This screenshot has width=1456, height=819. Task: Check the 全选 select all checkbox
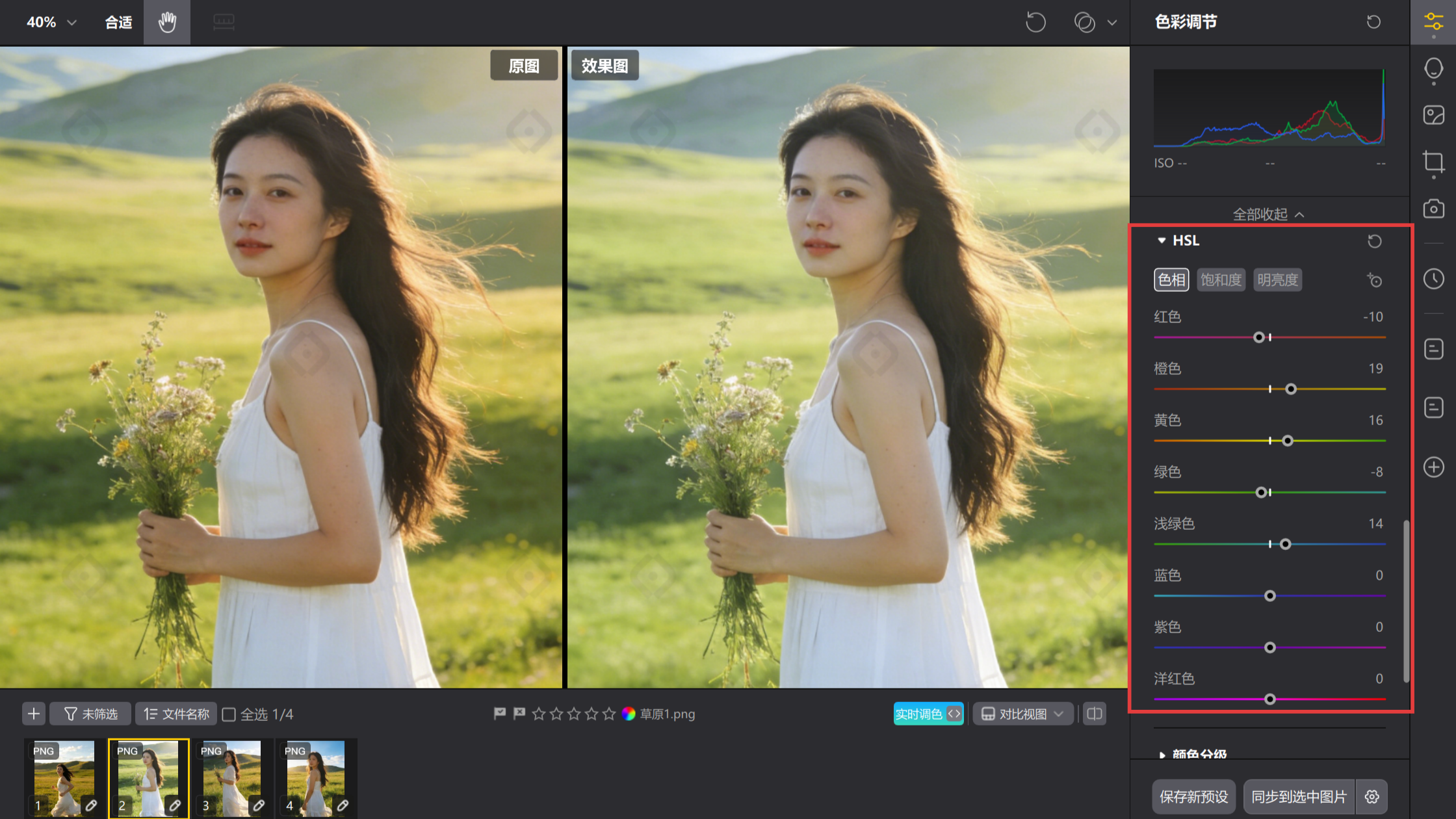click(229, 714)
